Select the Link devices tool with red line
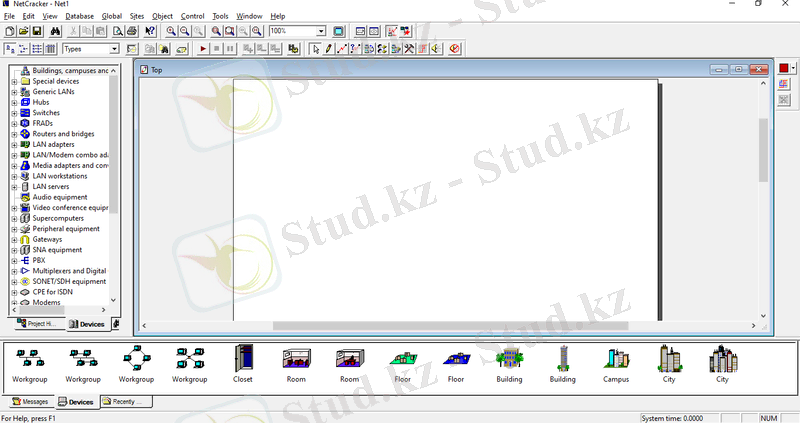Viewport: 800px width, 423px height. (342, 49)
